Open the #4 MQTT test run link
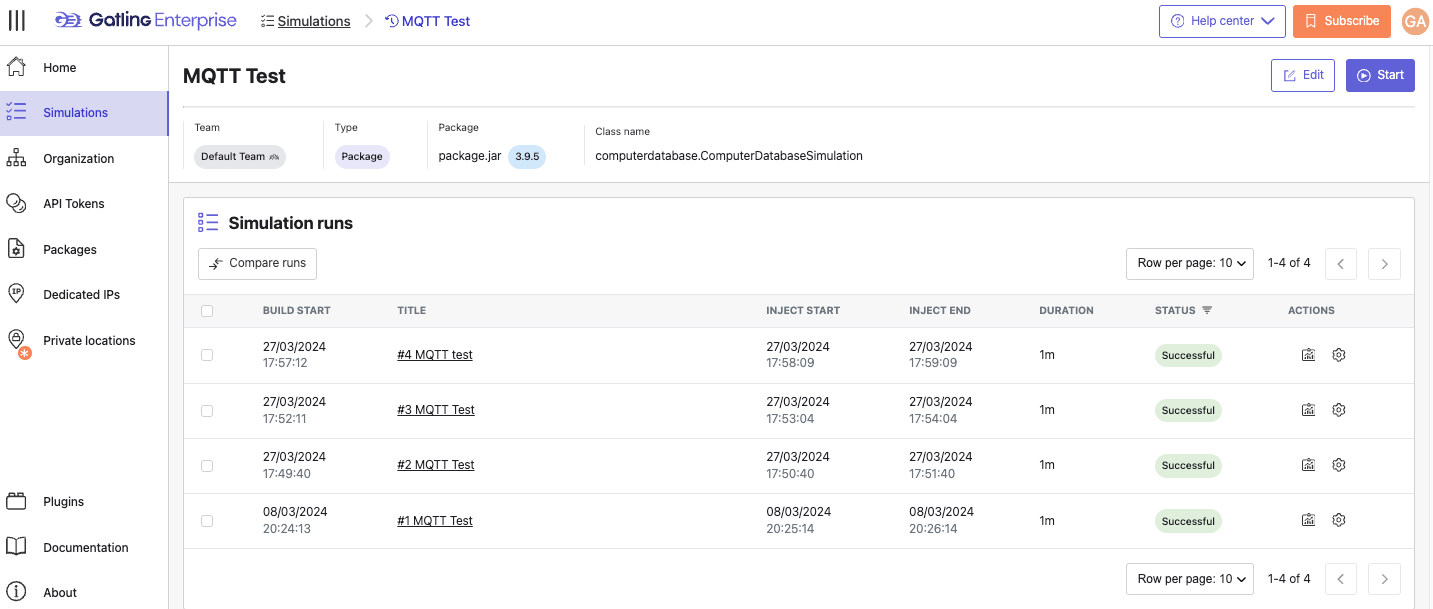 [435, 355]
